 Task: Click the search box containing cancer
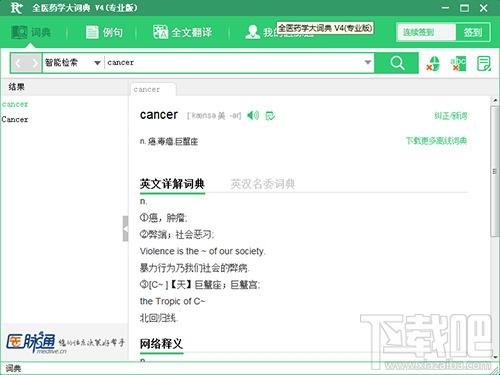coord(233,63)
